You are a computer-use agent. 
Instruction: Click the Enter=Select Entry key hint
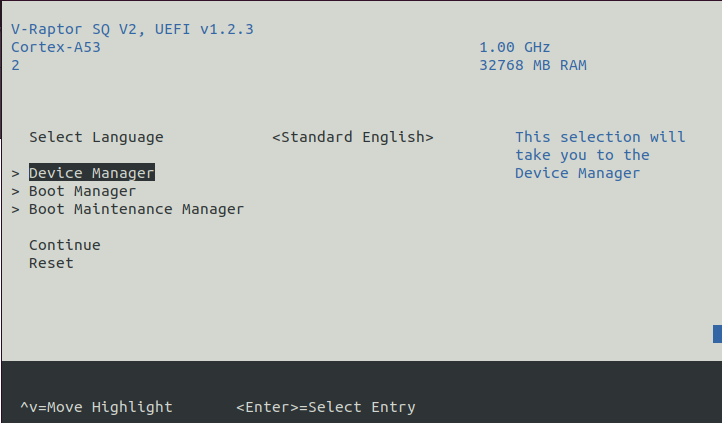326,407
